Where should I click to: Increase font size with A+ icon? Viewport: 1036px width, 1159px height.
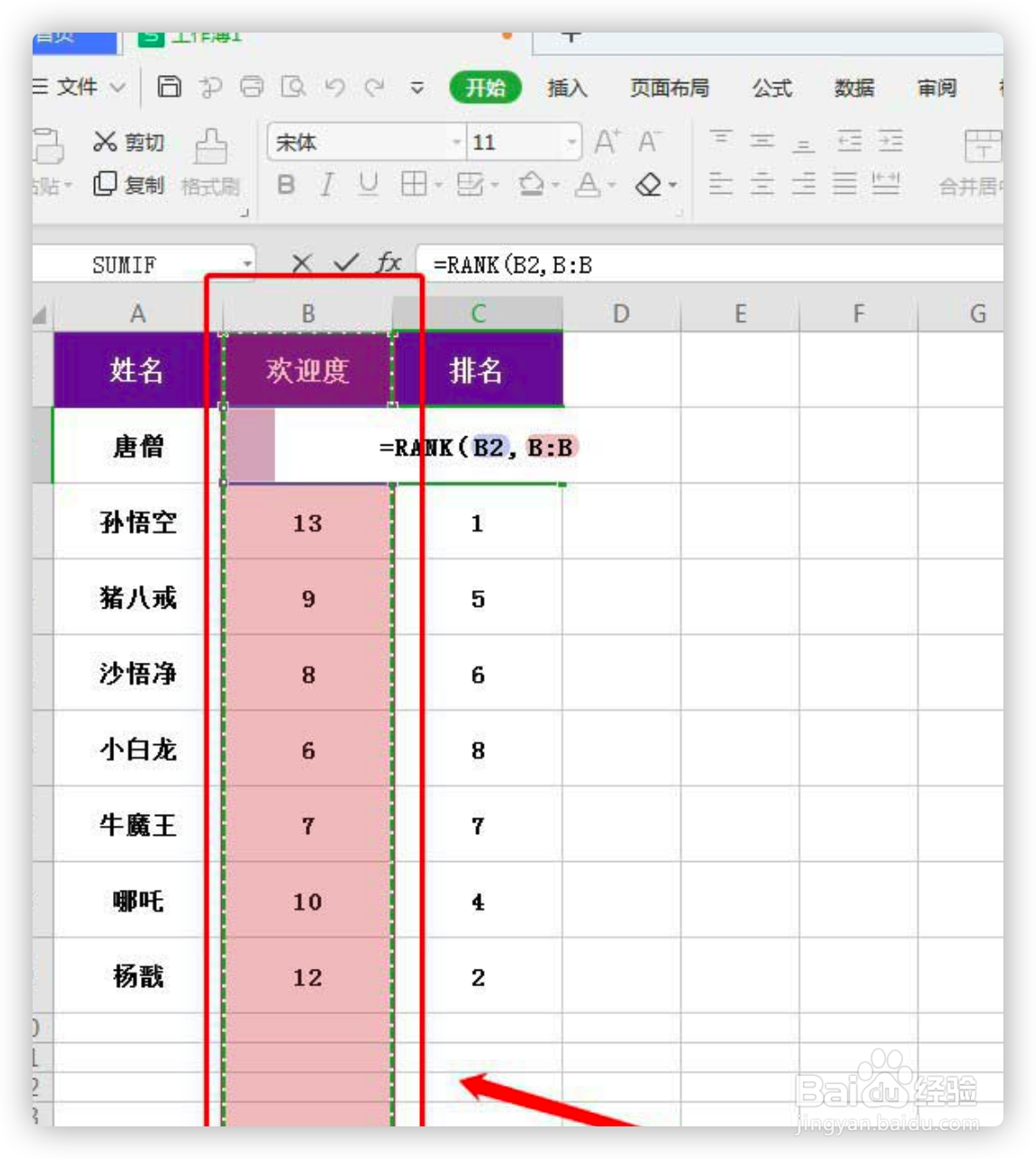(x=607, y=141)
